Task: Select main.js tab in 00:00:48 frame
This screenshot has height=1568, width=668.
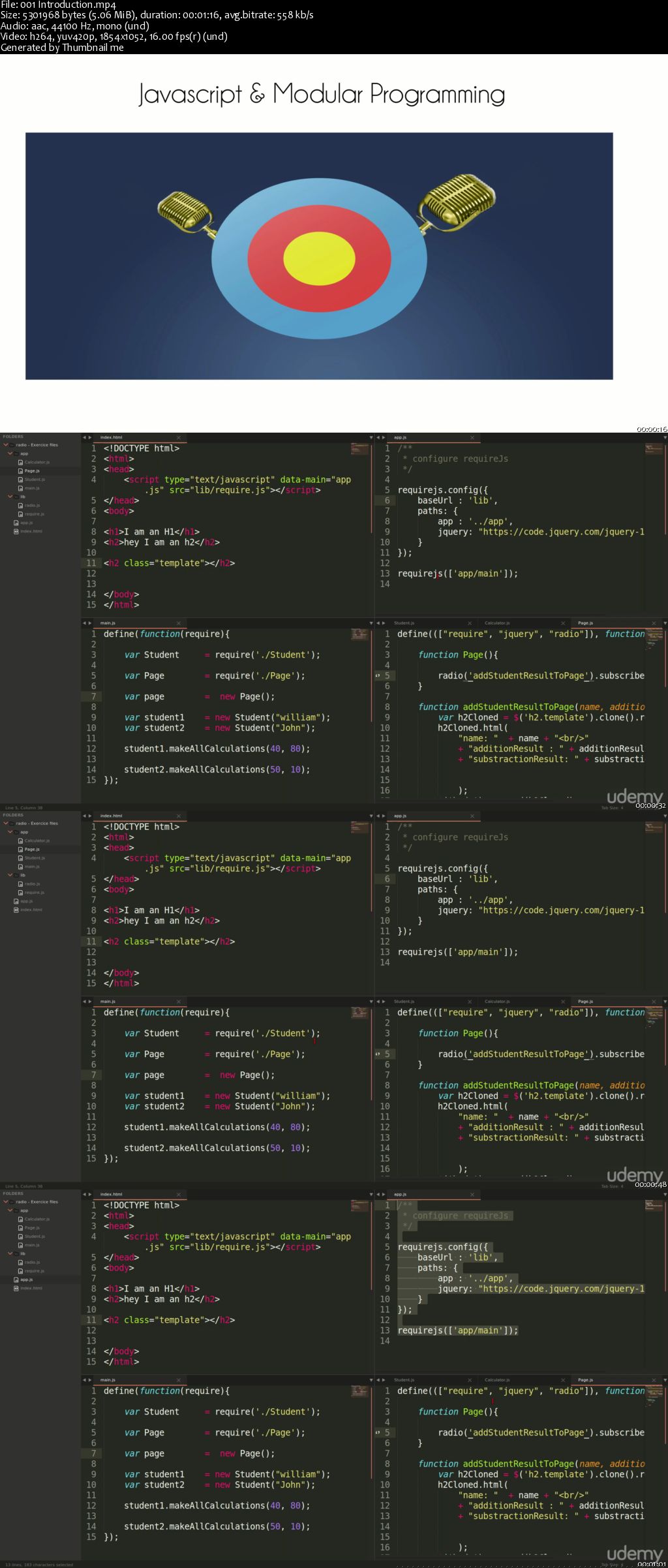Action: click(140, 1002)
